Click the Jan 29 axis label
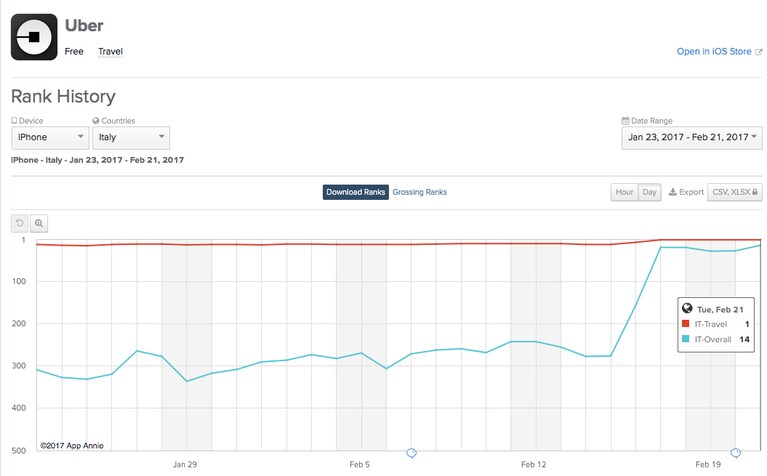Screen dimensions: 767x476 click(185, 464)
